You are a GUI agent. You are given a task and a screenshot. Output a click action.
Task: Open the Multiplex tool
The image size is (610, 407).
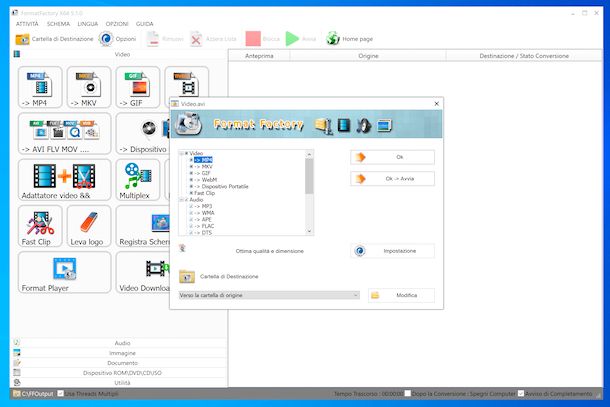click(138, 180)
